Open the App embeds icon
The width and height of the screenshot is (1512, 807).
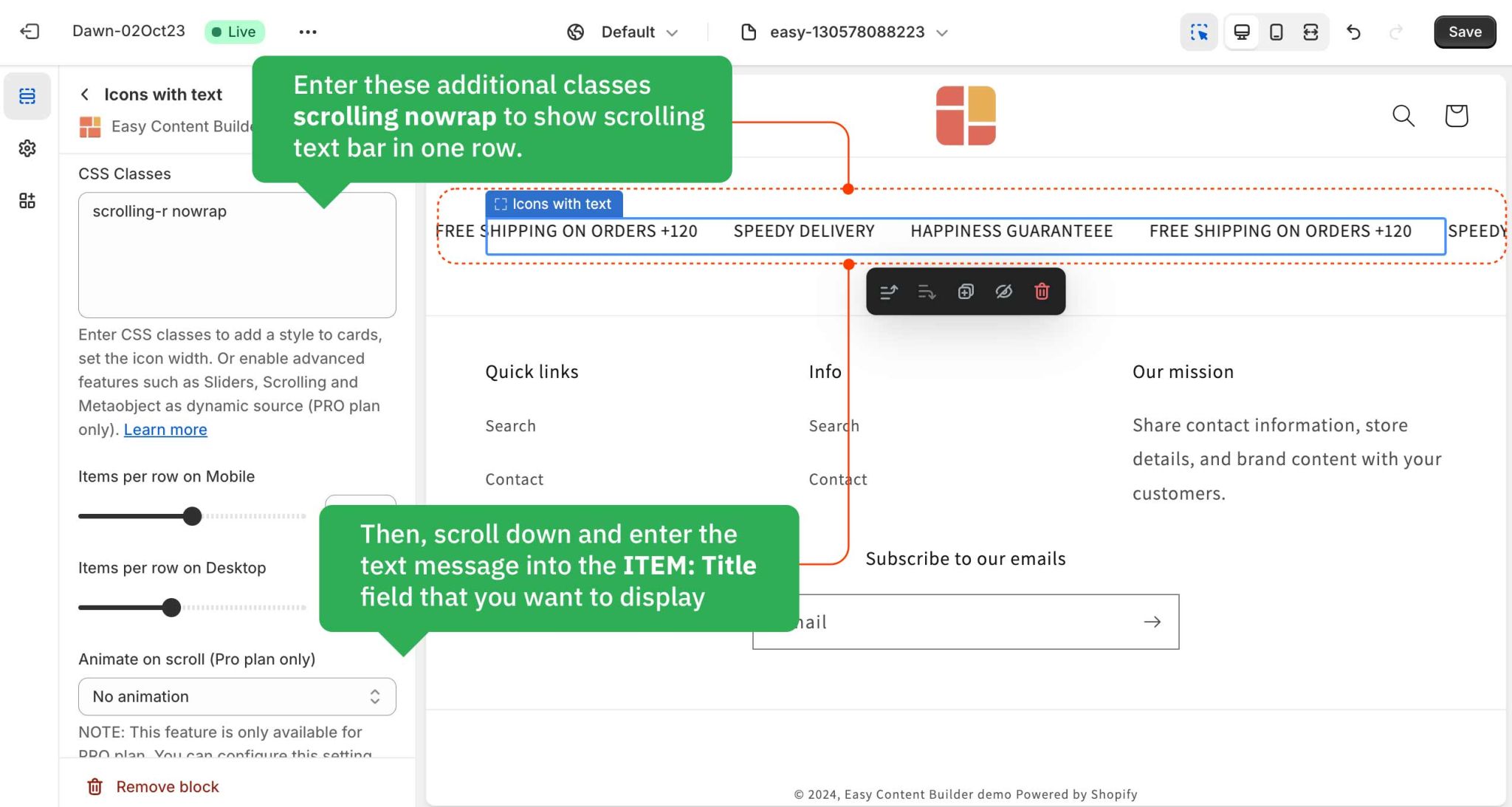(x=27, y=201)
